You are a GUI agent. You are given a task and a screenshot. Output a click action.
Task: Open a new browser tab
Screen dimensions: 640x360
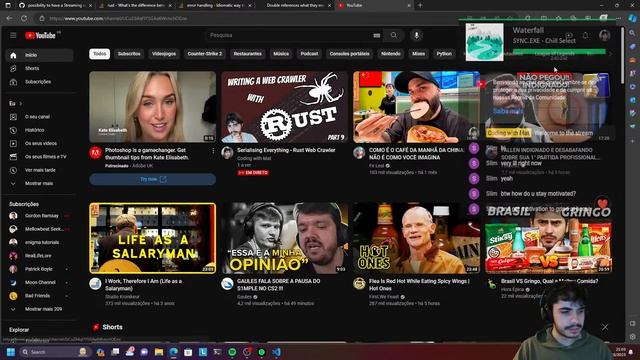pyautogui.click(x=420, y=5)
